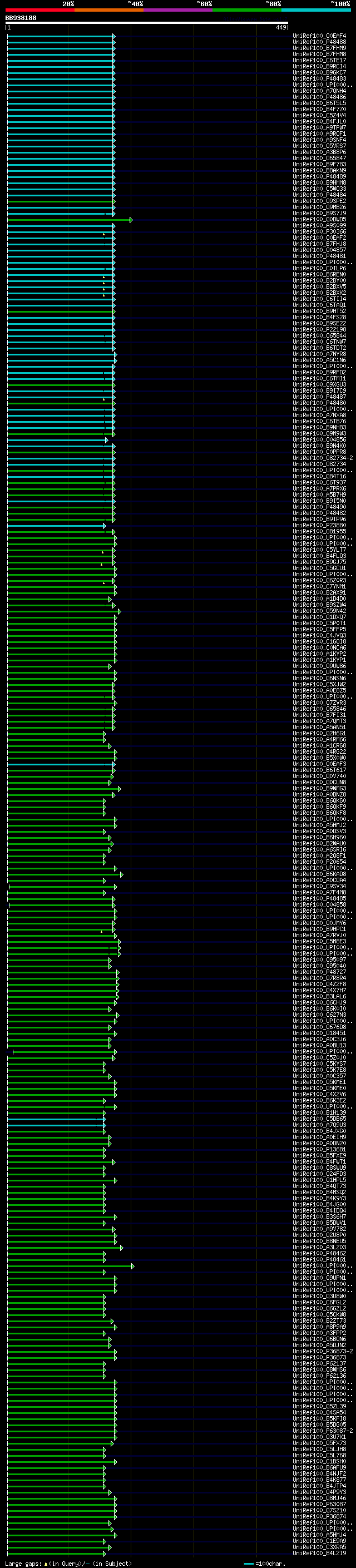The height and width of the screenshot is (1568, 356).
Task: Open the UniRef100_A7PRX6 entry
Action: (319, 489)
